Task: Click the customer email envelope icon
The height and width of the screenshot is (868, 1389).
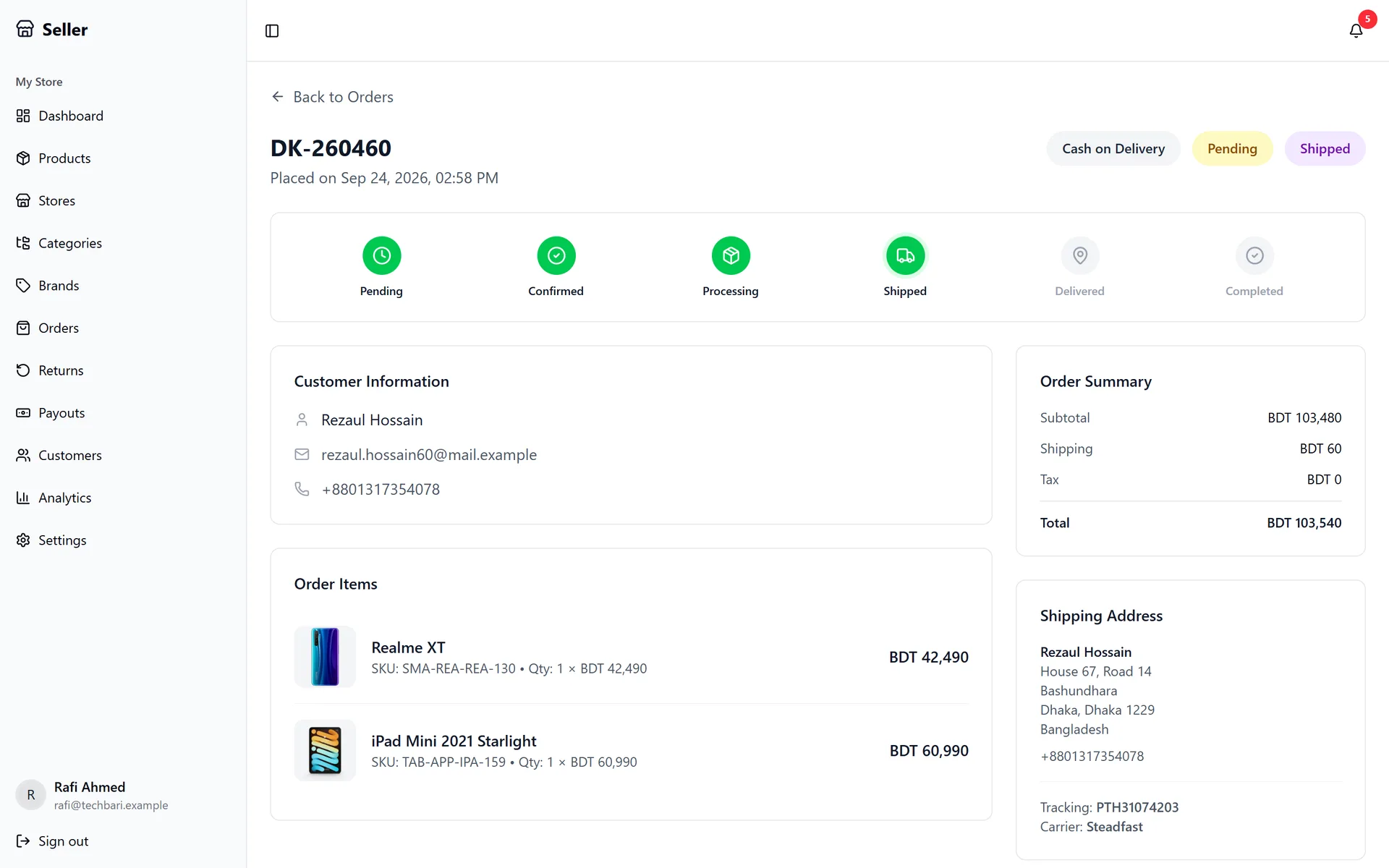Action: [302, 454]
